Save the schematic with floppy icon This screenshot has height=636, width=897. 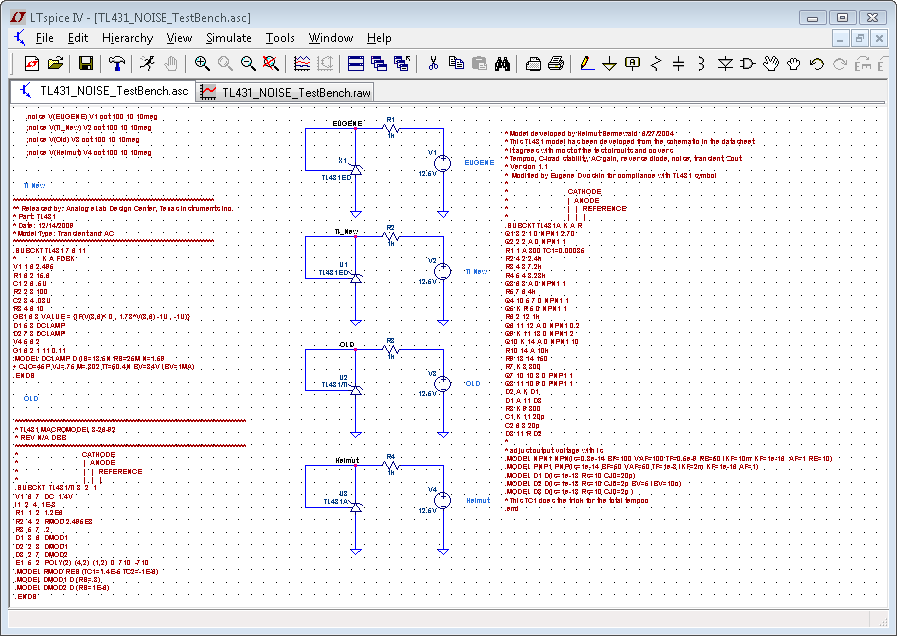click(86, 63)
